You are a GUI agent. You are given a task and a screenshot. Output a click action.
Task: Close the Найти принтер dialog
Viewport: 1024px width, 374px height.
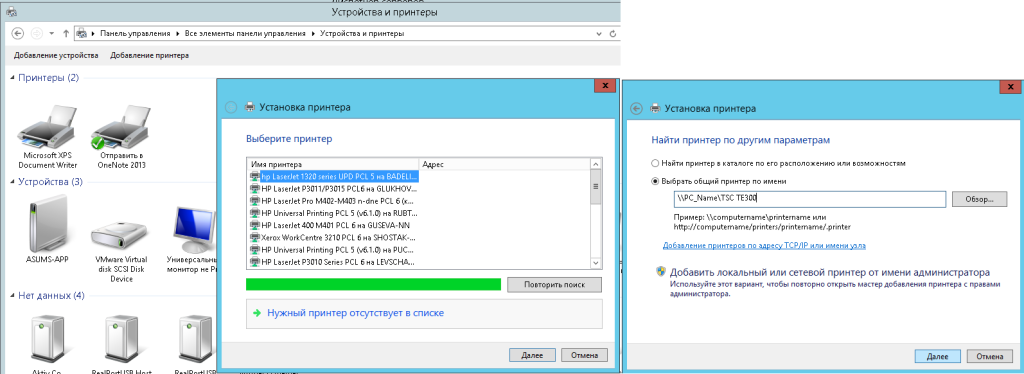coord(1011,87)
